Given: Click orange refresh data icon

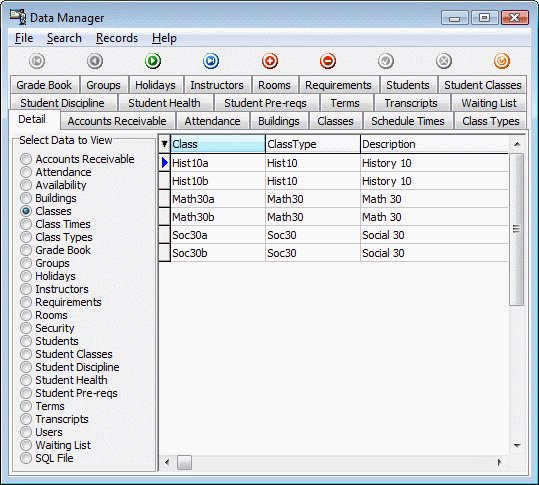Looking at the screenshot, I should (x=502, y=62).
